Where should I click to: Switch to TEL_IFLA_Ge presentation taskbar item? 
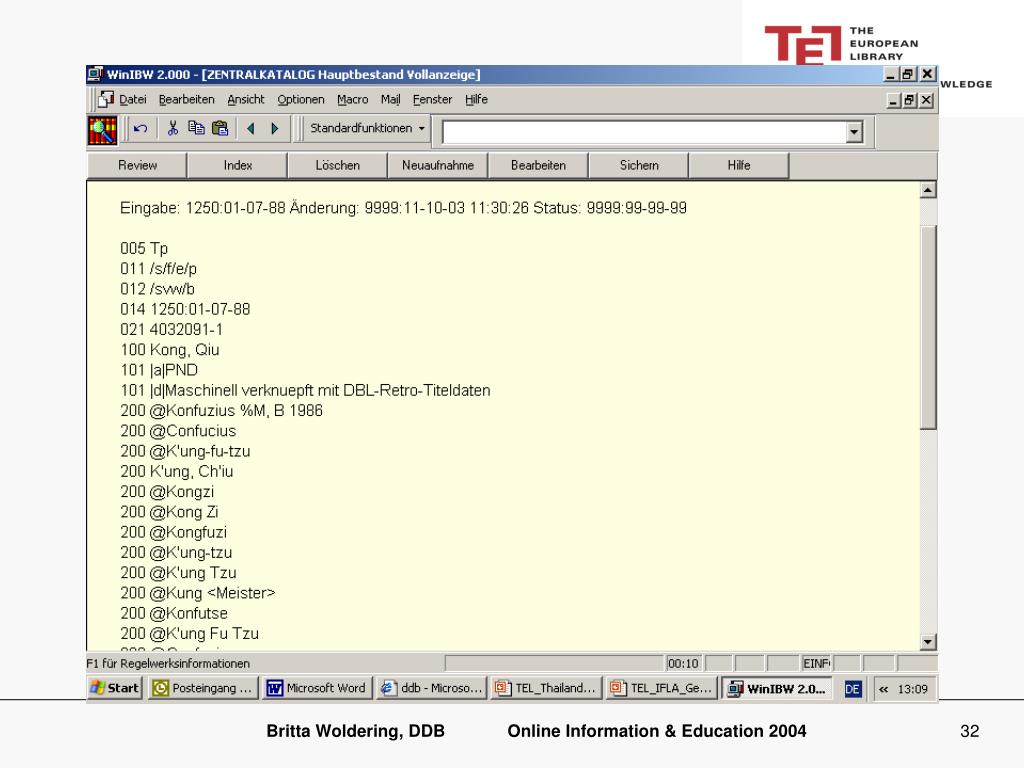click(662, 688)
